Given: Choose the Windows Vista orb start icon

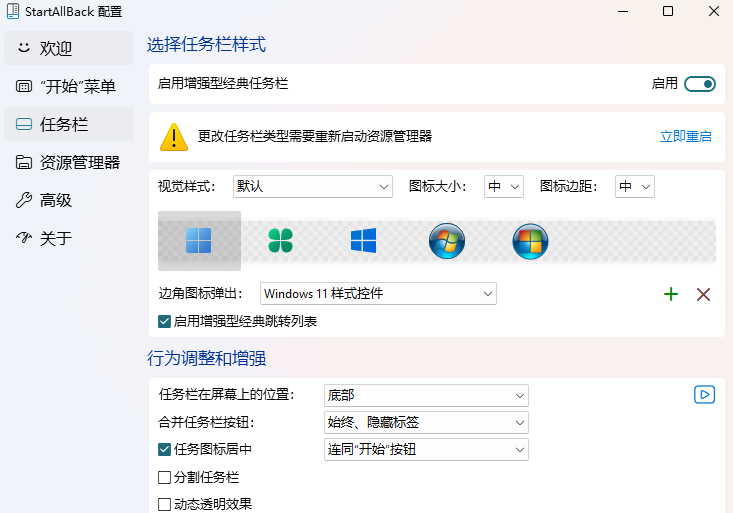Looking at the screenshot, I should pos(529,241).
